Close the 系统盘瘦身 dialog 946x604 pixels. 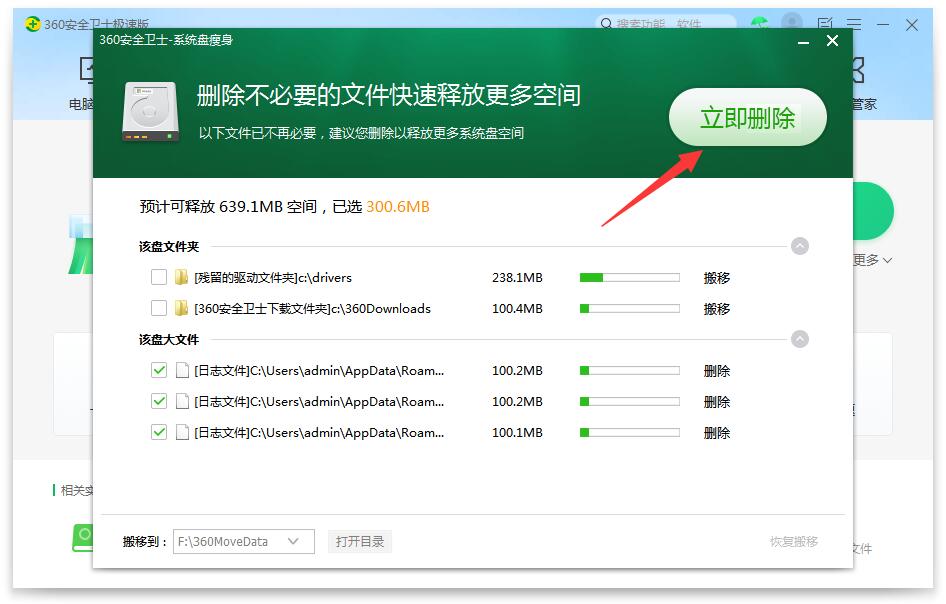point(833,40)
